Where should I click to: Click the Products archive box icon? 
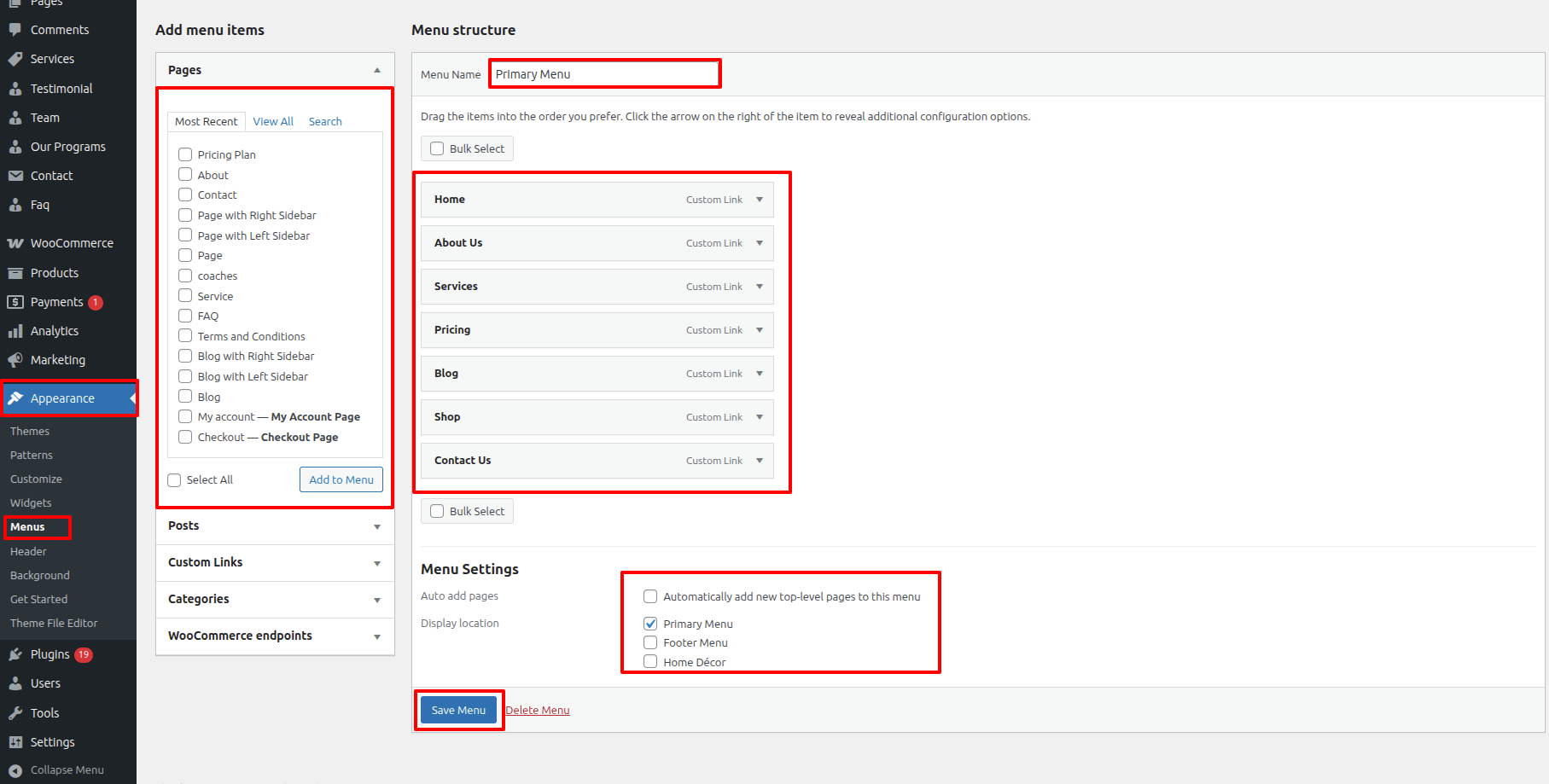tap(15, 273)
